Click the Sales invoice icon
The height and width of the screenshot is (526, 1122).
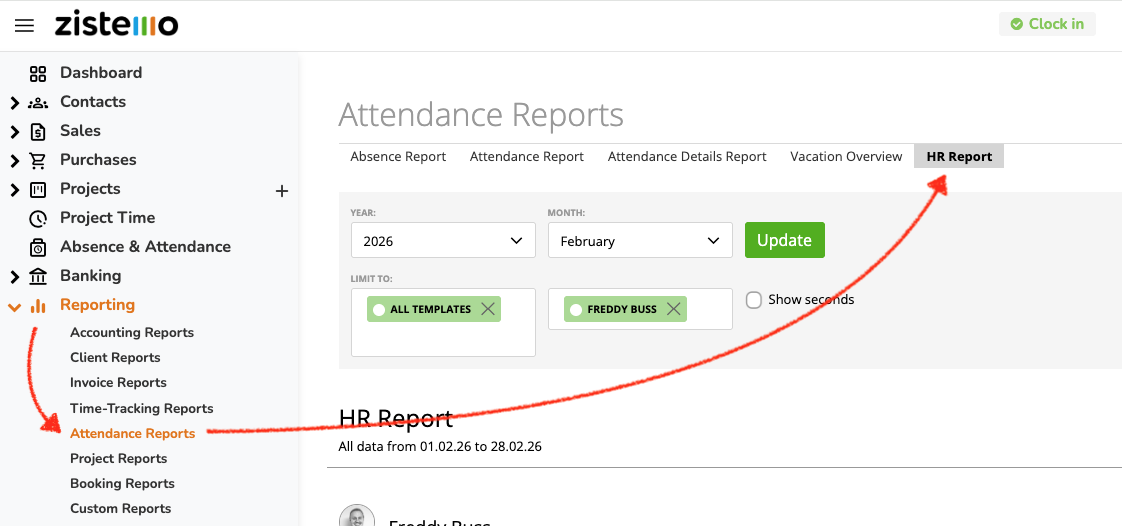click(x=38, y=131)
